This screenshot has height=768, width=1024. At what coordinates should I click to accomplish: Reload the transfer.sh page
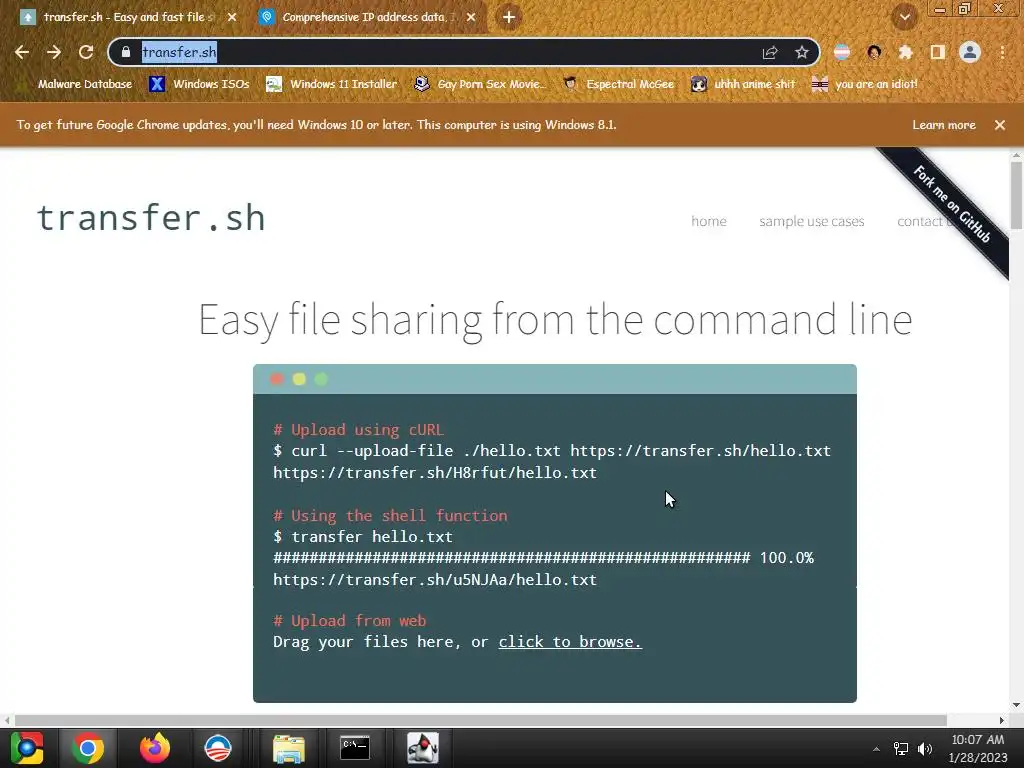click(86, 52)
